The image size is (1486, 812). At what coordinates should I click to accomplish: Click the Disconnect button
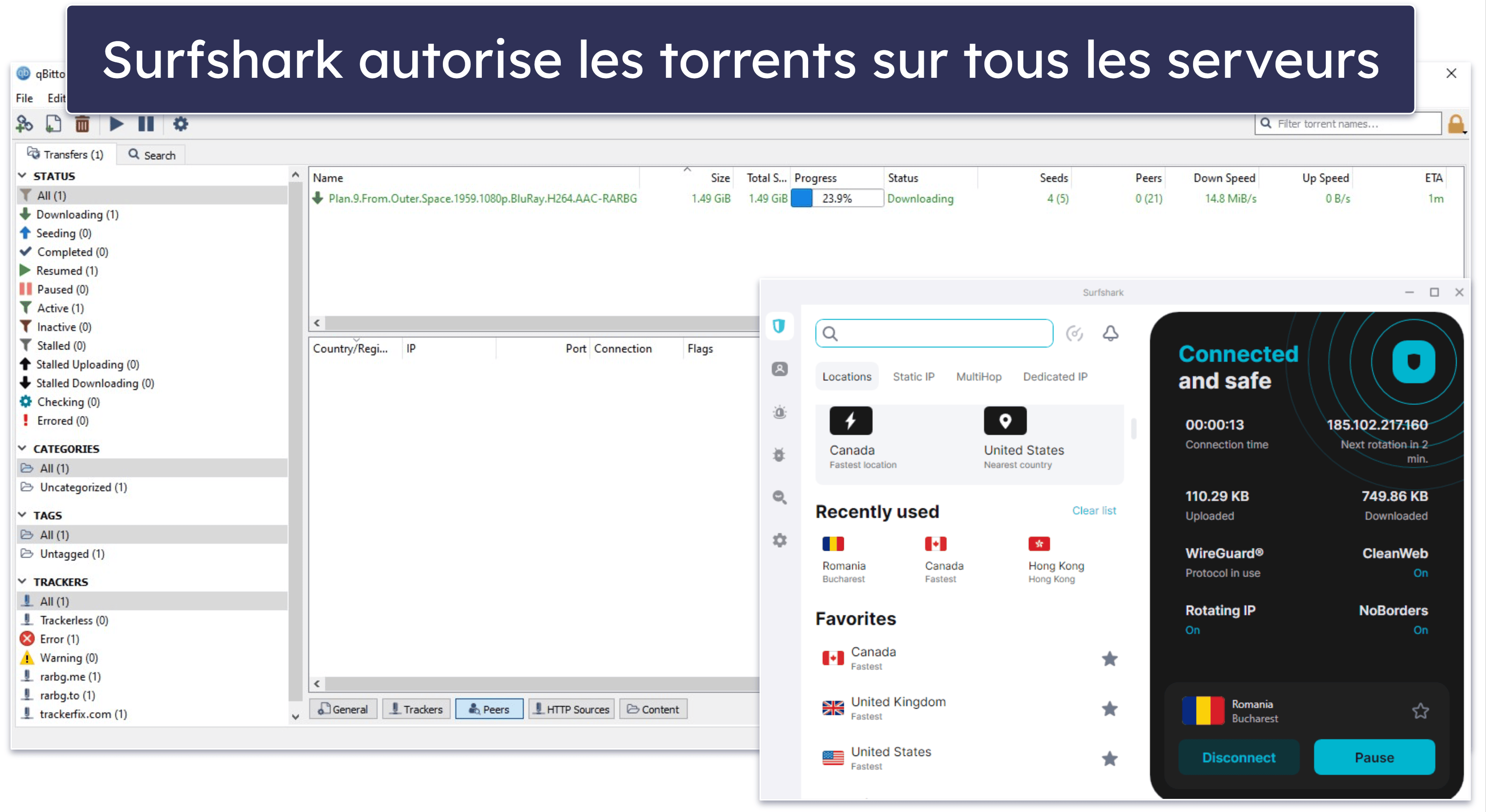tap(1239, 757)
